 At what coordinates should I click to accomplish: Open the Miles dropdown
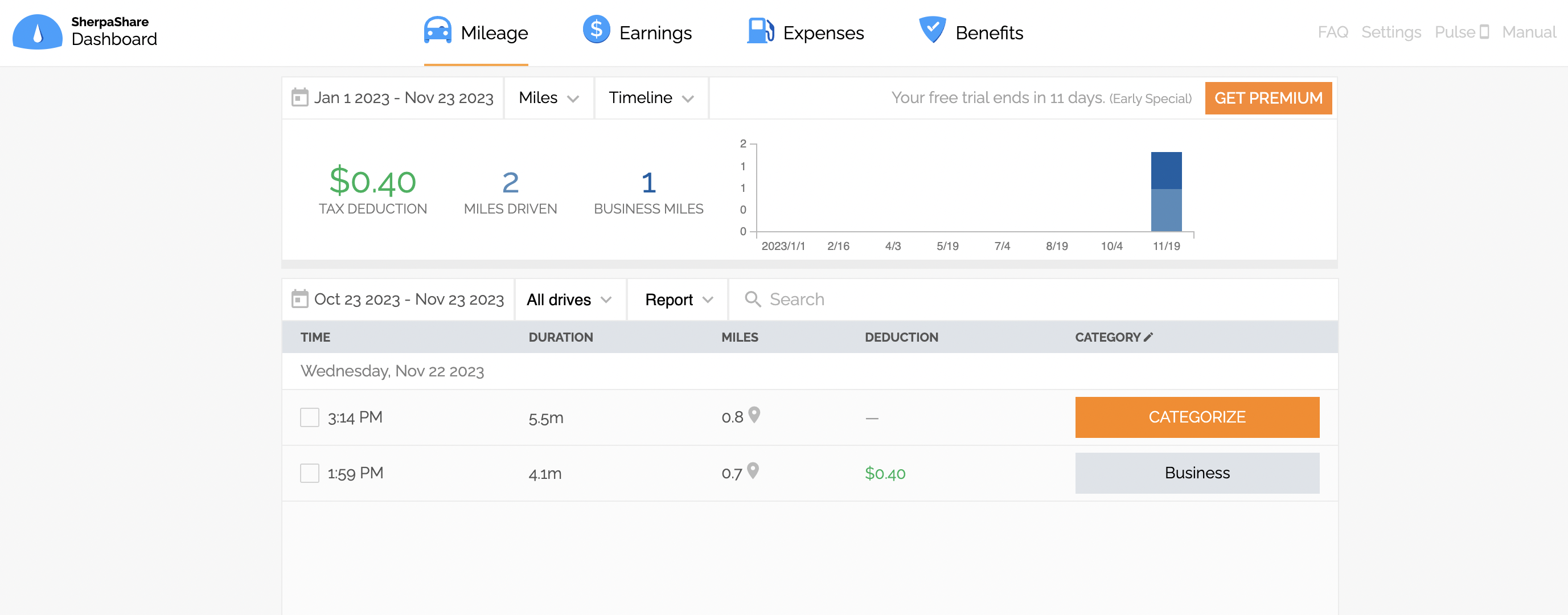click(x=548, y=97)
